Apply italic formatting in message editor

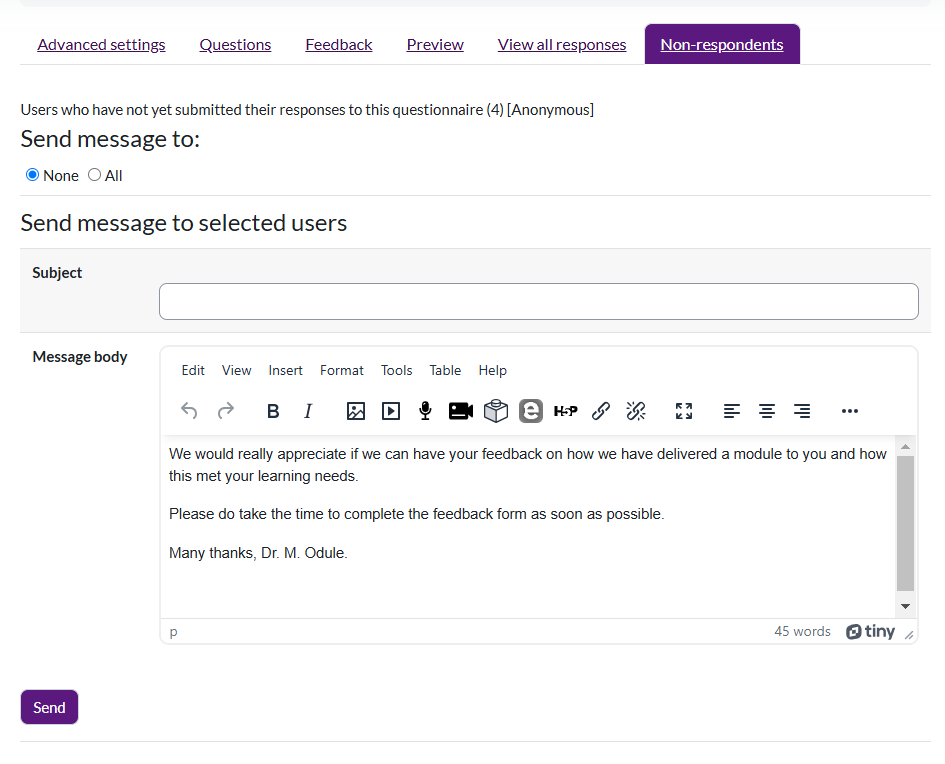click(x=308, y=411)
